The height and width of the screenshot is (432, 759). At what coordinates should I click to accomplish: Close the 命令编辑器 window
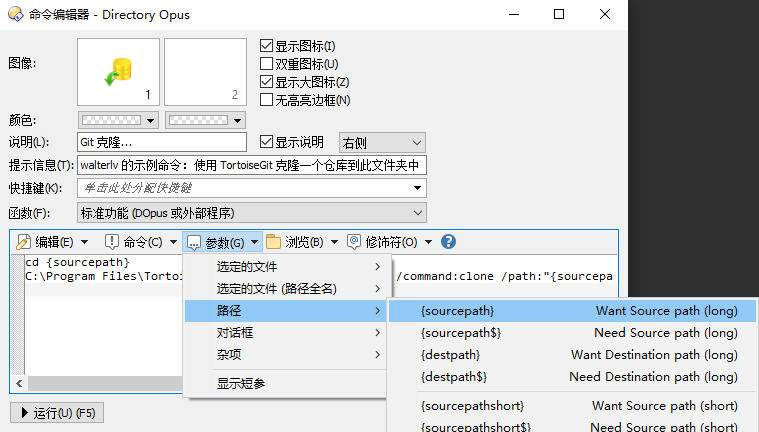click(x=605, y=15)
